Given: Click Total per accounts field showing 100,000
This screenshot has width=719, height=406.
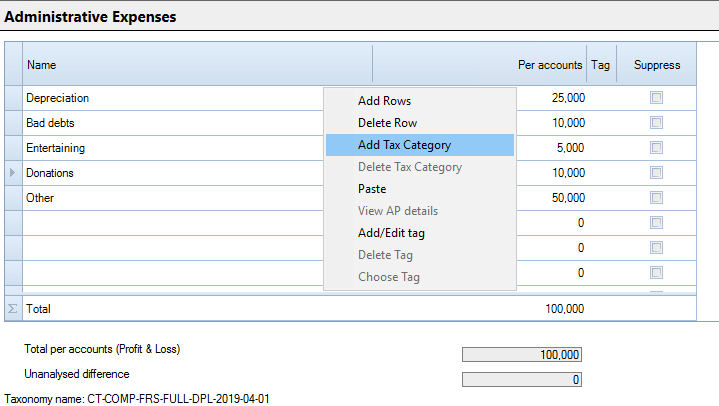Looking at the screenshot, I should [522, 355].
